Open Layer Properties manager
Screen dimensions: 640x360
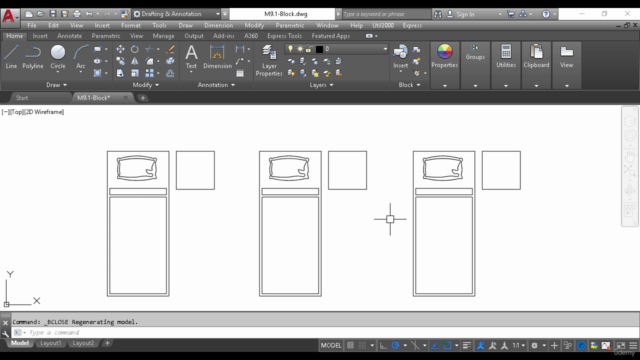[269, 60]
